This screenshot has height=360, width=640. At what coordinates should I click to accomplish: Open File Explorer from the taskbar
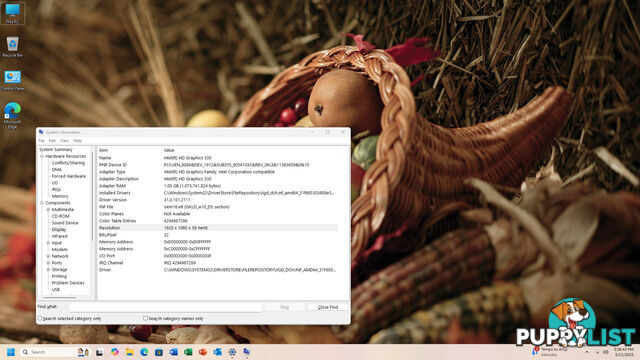tap(129, 352)
